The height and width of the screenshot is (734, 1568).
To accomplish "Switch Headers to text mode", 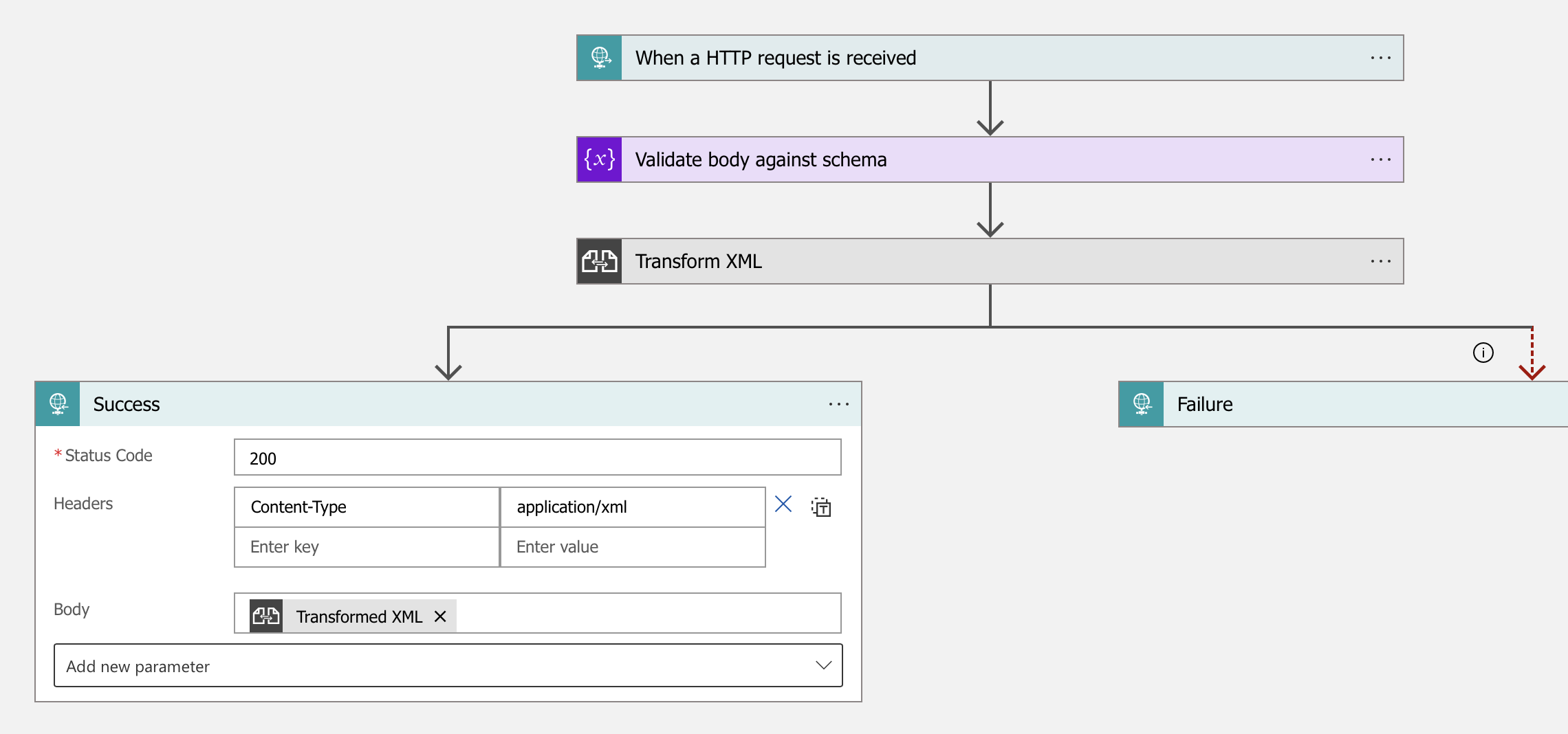I will click(x=823, y=507).
